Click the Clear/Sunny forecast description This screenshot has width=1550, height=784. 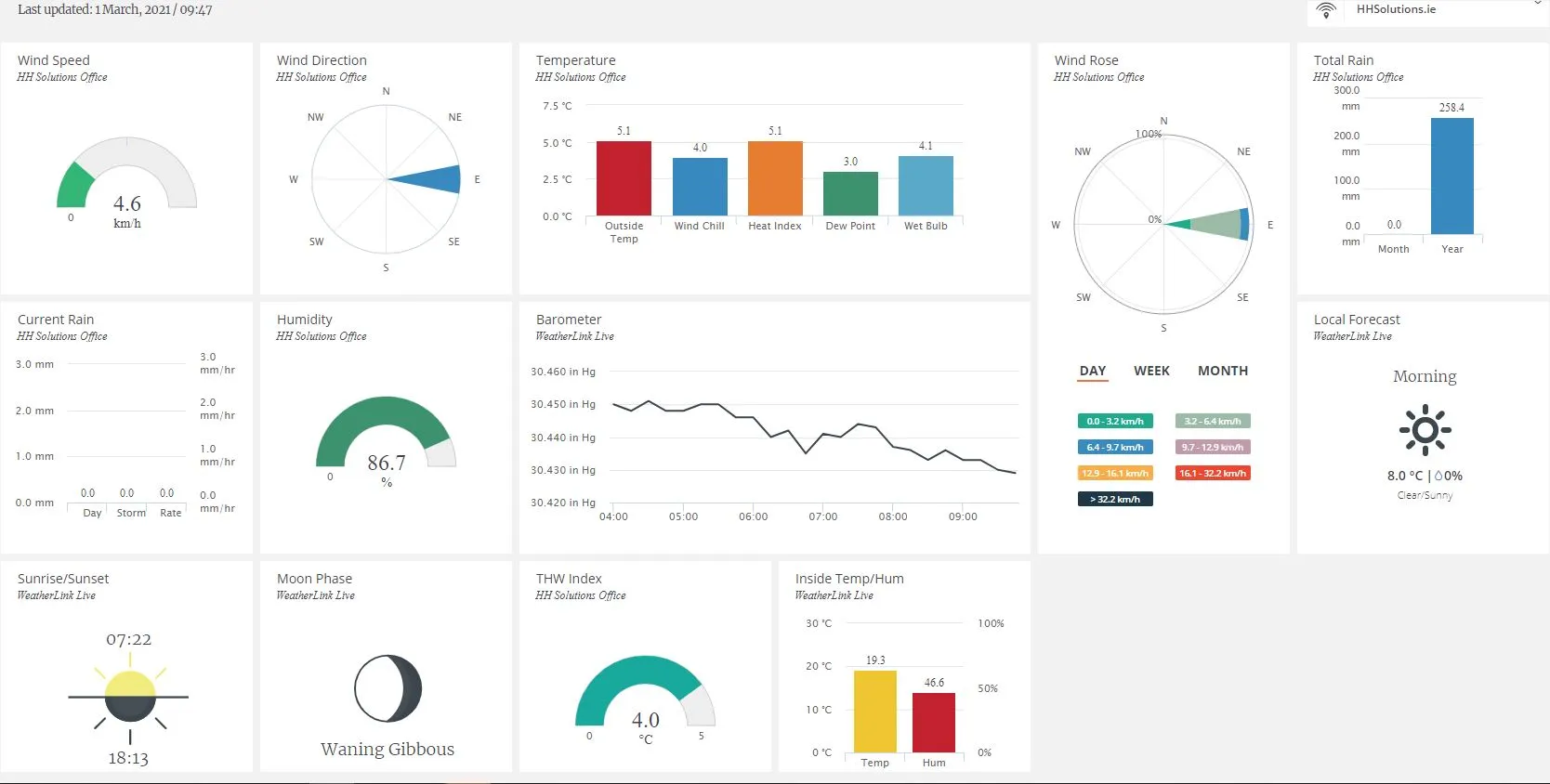point(1425,495)
